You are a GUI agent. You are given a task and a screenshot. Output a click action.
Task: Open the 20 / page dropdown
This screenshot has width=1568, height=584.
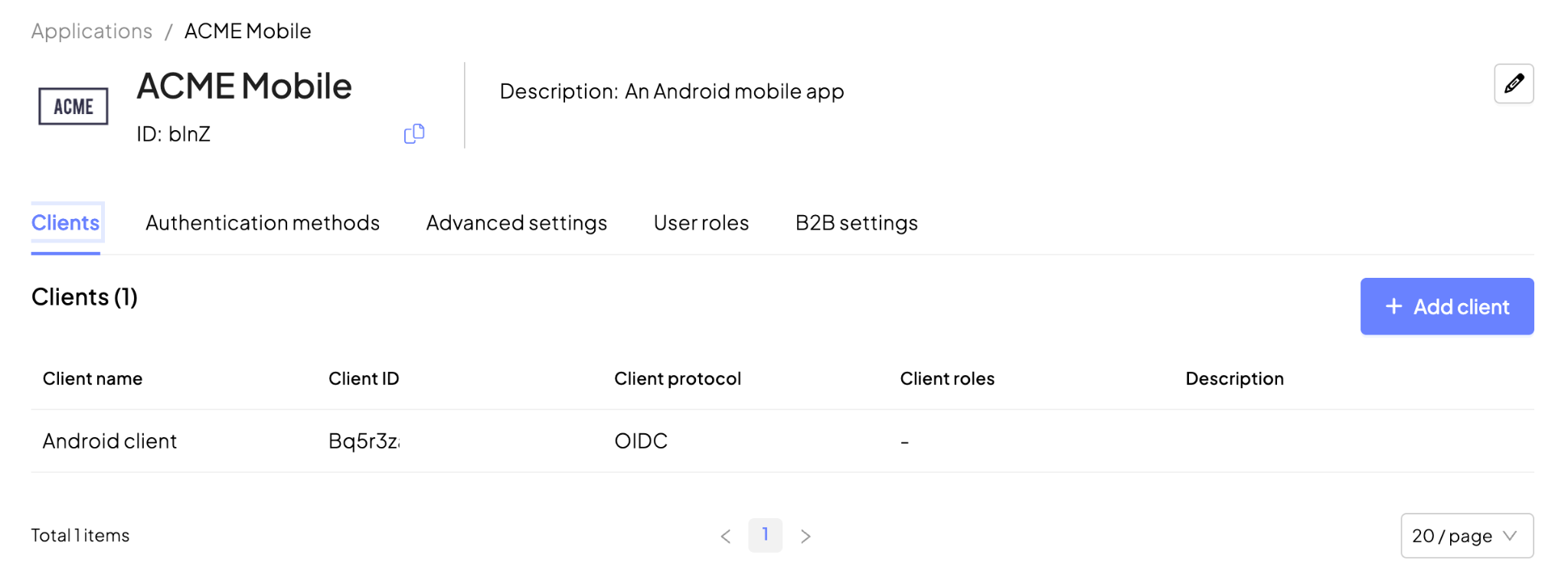click(x=1467, y=536)
